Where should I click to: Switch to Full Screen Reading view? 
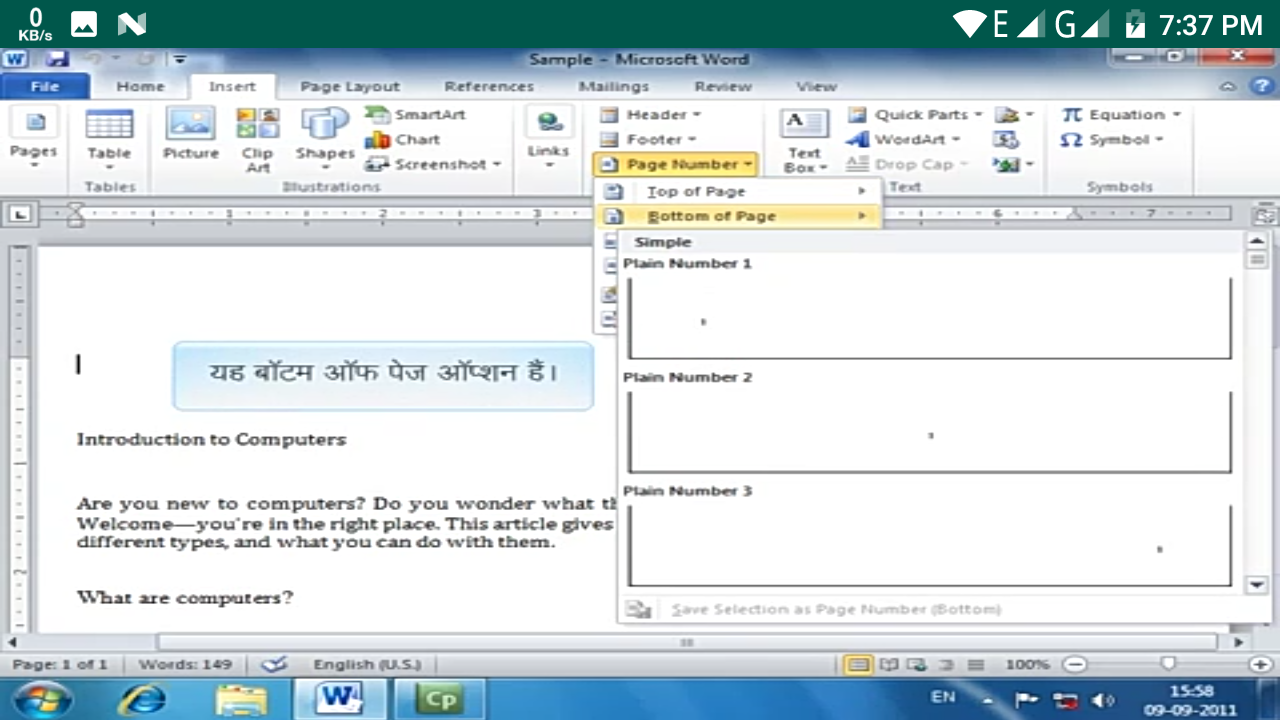[887, 664]
